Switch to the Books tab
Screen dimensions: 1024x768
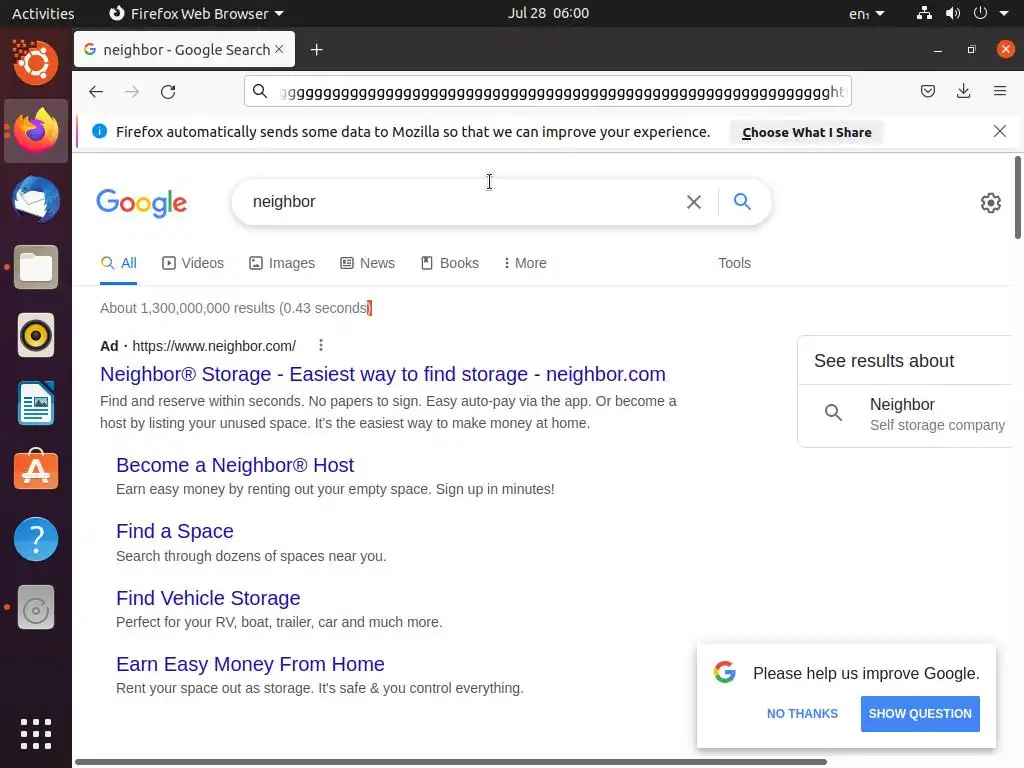(450, 263)
